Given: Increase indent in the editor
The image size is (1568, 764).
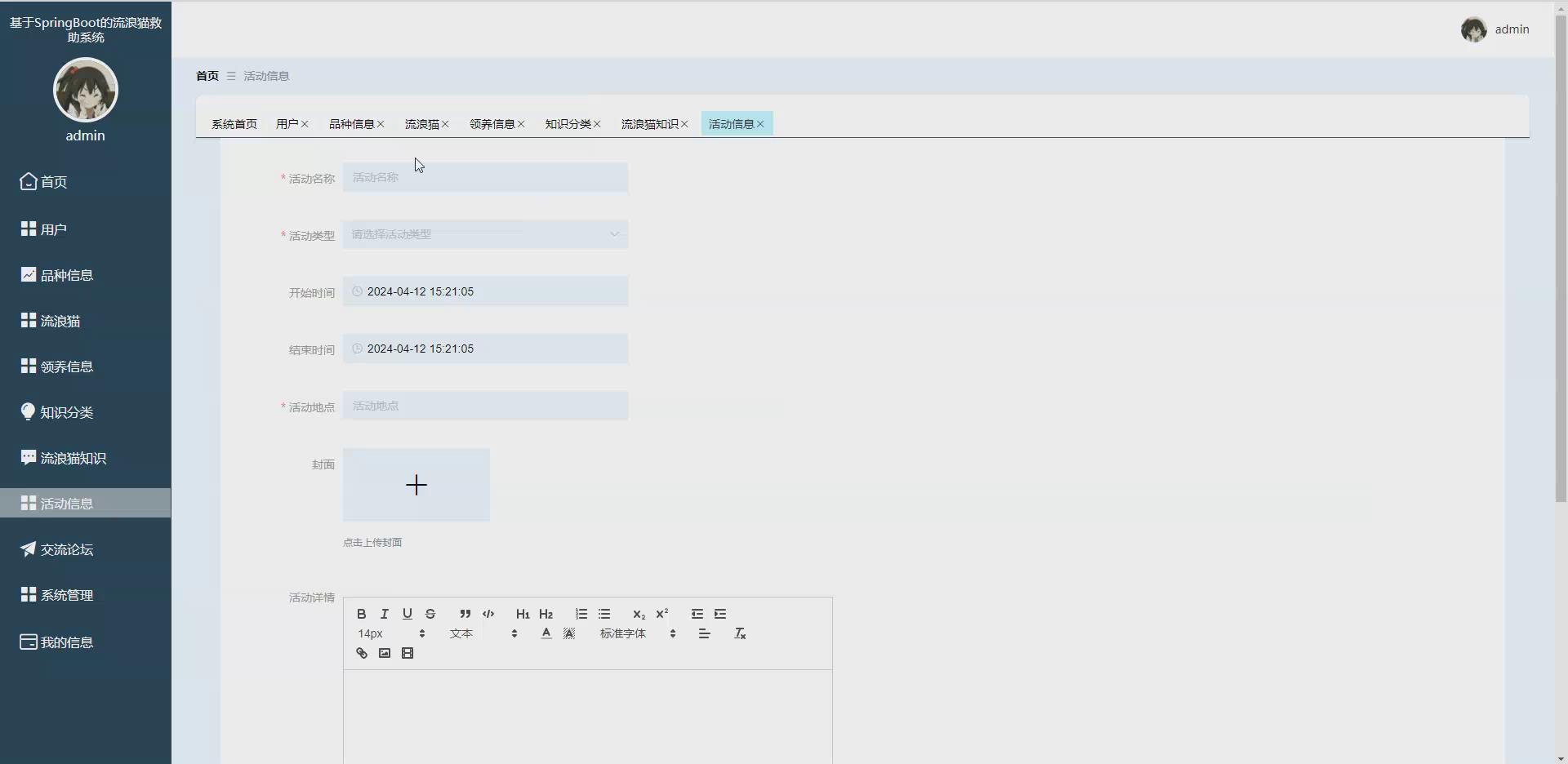Looking at the screenshot, I should pyautogui.click(x=720, y=614).
